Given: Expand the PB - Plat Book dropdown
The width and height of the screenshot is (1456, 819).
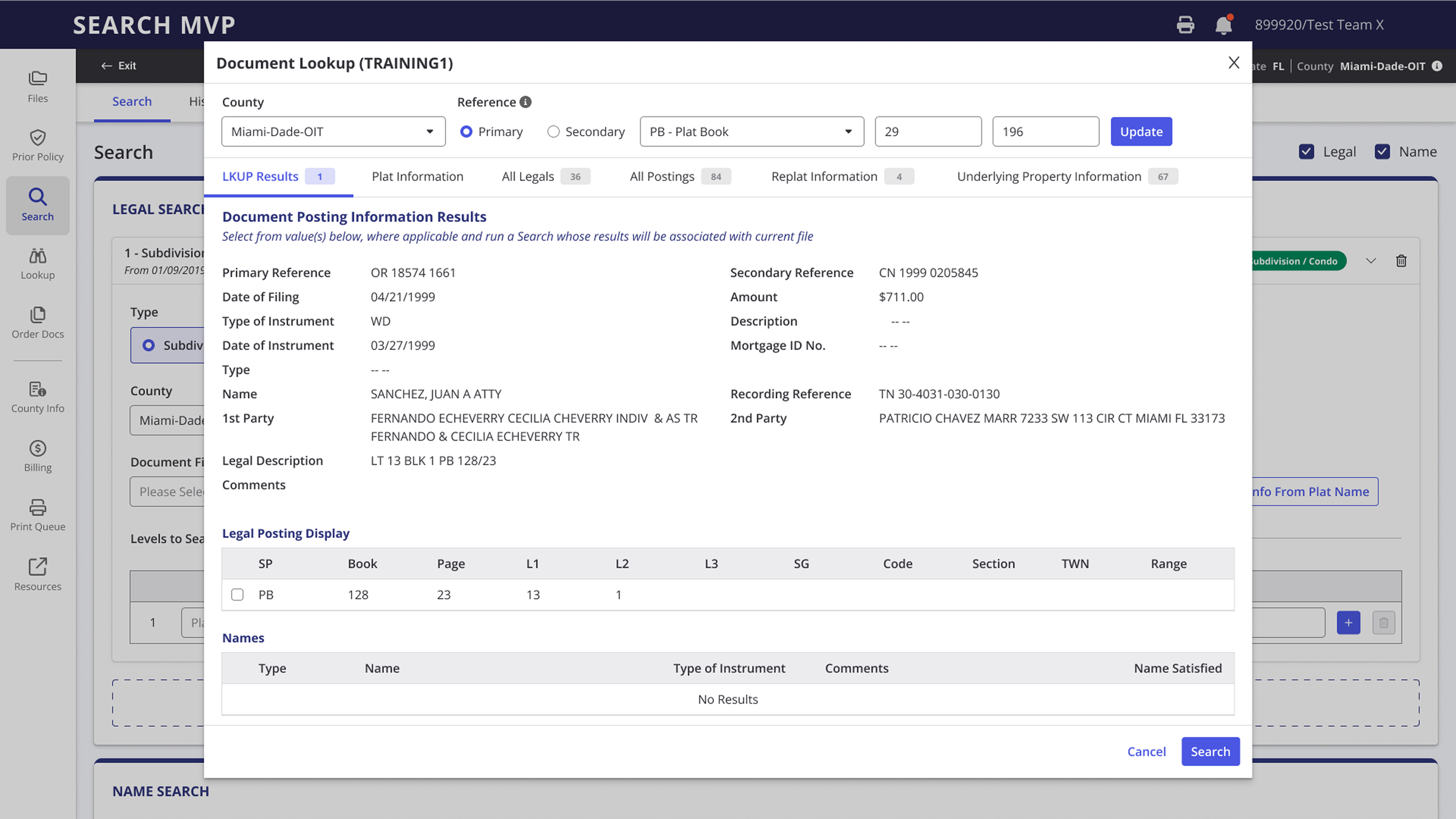Looking at the screenshot, I should [x=751, y=132].
